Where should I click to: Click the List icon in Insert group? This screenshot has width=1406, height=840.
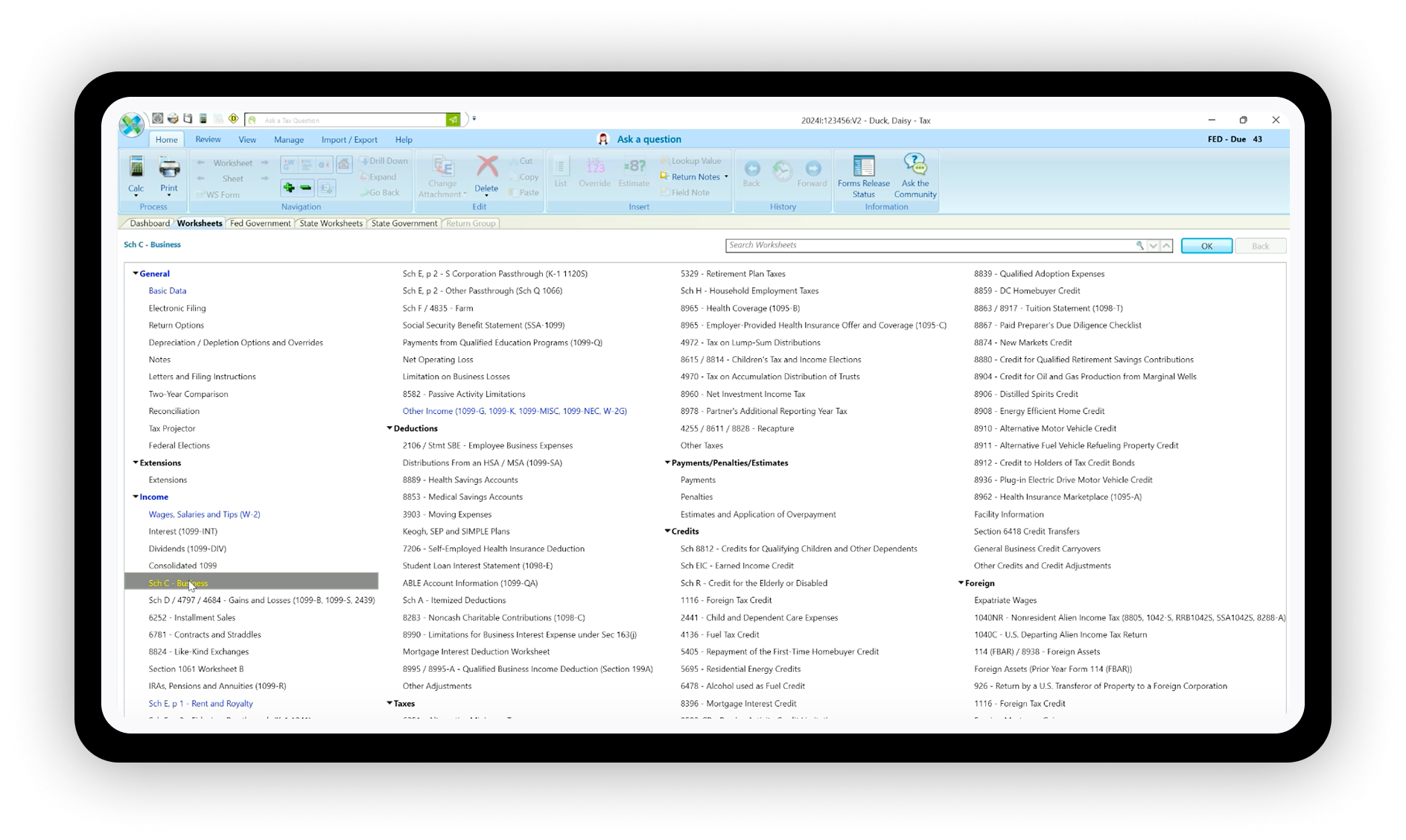pyautogui.click(x=561, y=166)
